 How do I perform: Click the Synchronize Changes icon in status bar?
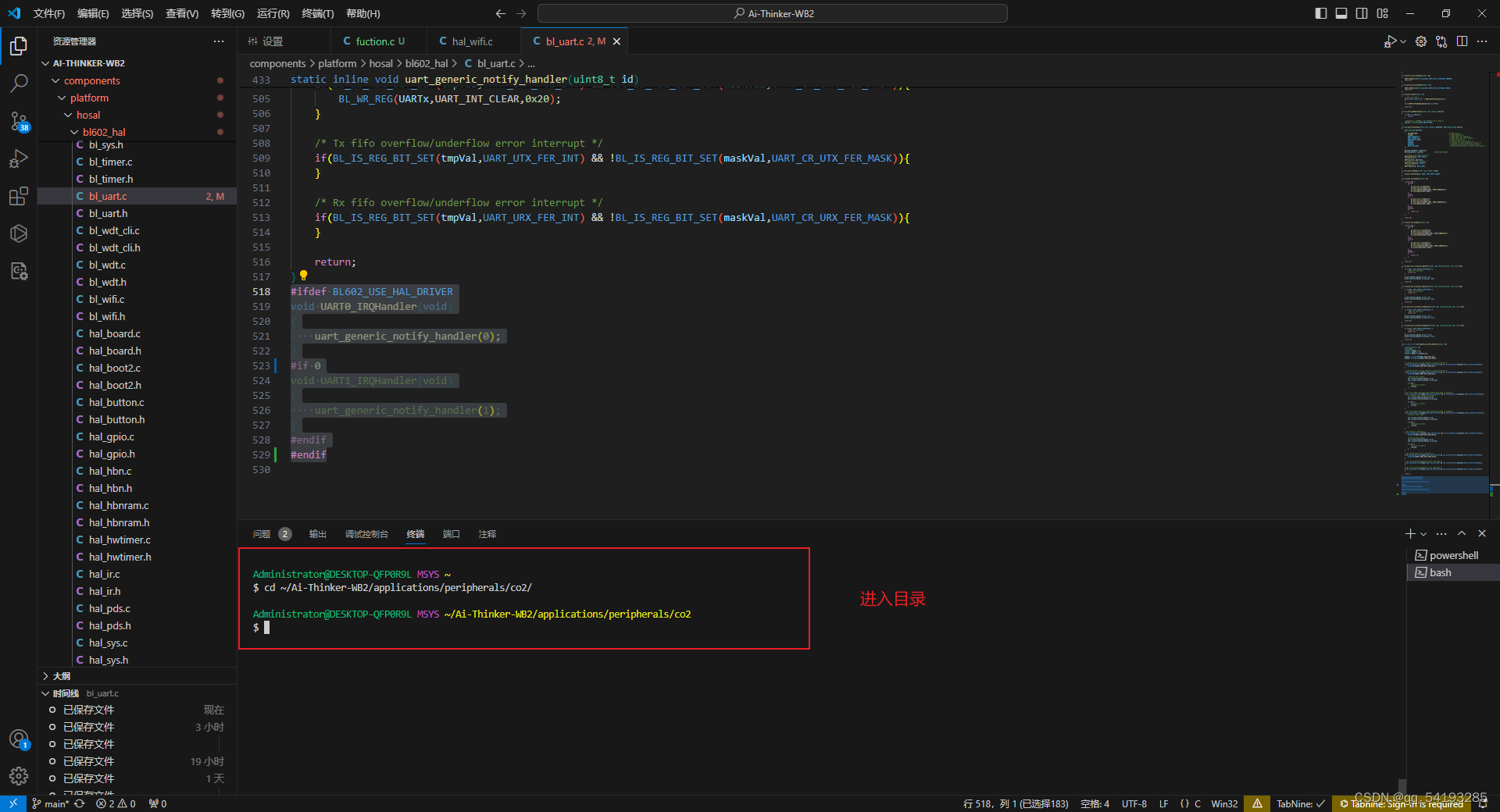(80, 803)
